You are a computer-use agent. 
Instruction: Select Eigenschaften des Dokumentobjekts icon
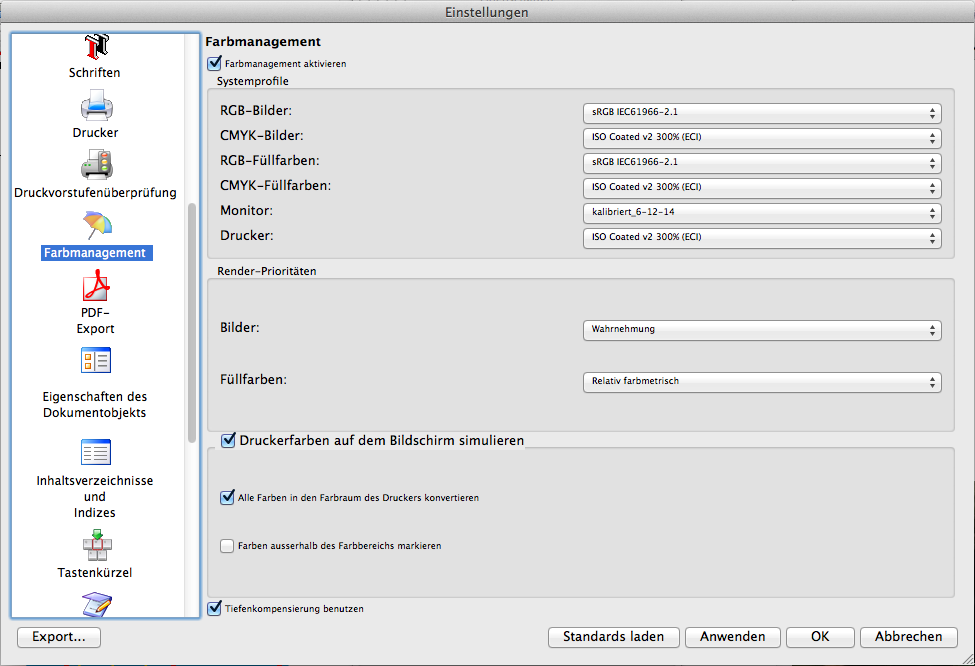coord(95,362)
